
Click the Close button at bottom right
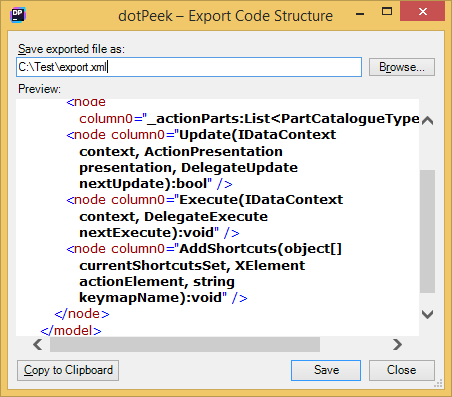click(x=402, y=370)
